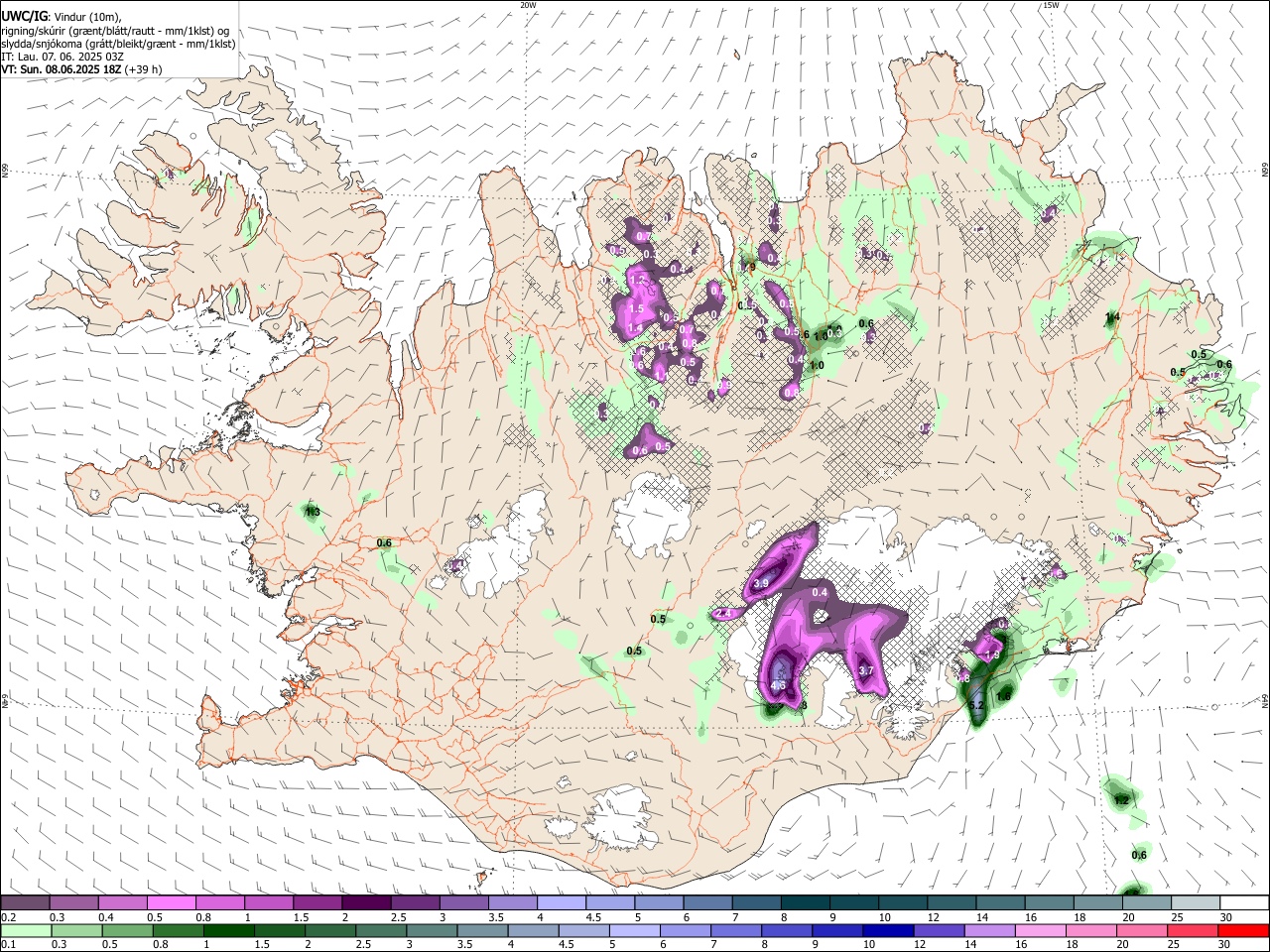Click the purple swatch labeled 1.5
This screenshot has width=1270, height=952.
click(317, 903)
